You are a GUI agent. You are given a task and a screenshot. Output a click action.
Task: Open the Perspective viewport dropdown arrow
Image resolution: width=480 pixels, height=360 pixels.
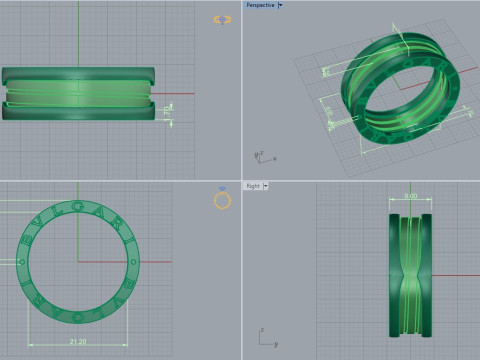[280, 5]
